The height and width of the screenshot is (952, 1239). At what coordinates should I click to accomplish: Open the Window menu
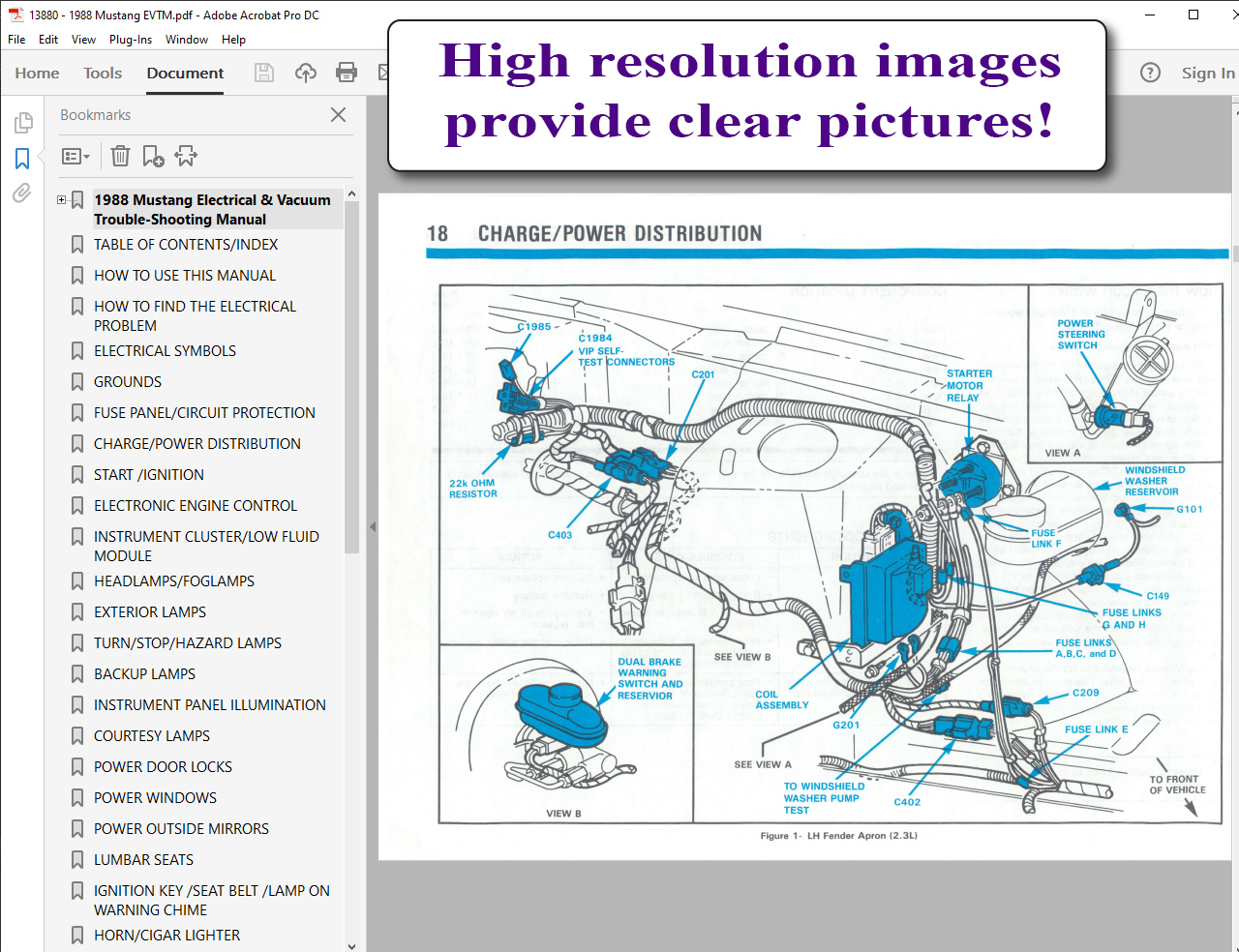[187, 40]
